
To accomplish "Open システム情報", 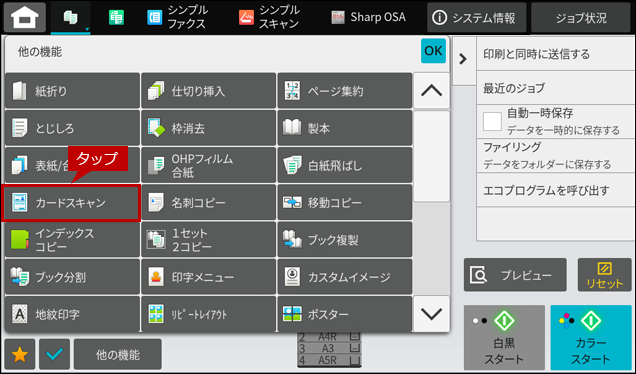I will [477, 17].
